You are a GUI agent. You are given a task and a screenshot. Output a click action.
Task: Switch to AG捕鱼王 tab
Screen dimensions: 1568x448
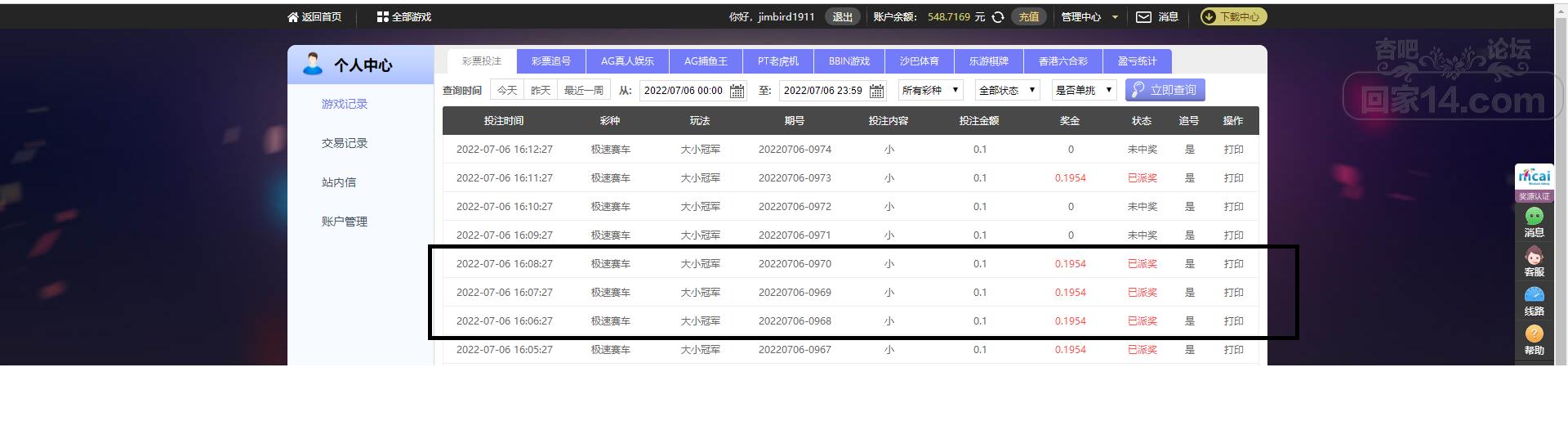pos(706,61)
